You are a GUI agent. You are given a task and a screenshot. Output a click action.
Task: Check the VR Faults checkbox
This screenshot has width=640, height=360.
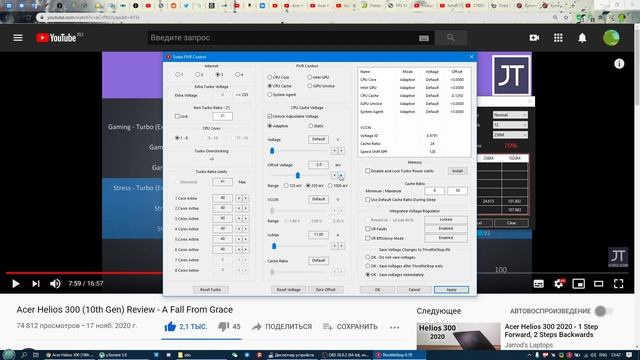pos(367,229)
